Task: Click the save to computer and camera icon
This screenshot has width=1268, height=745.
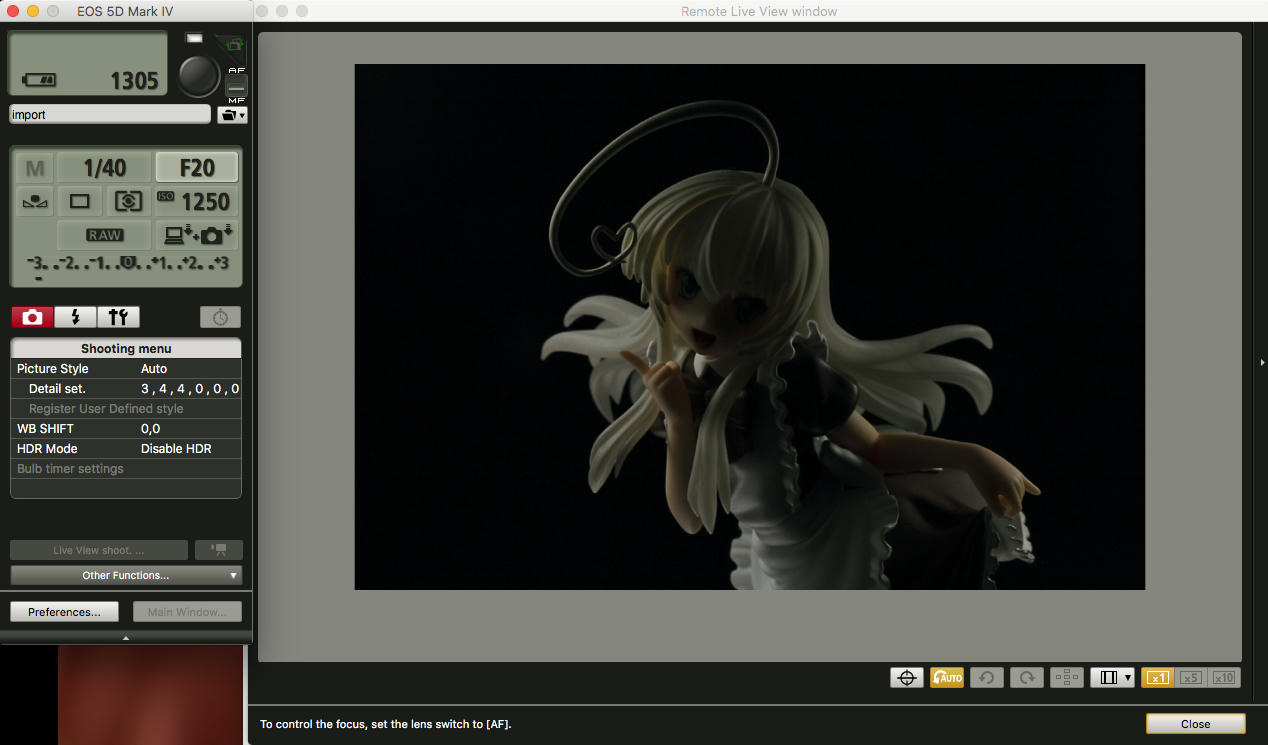Action: click(x=197, y=235)
